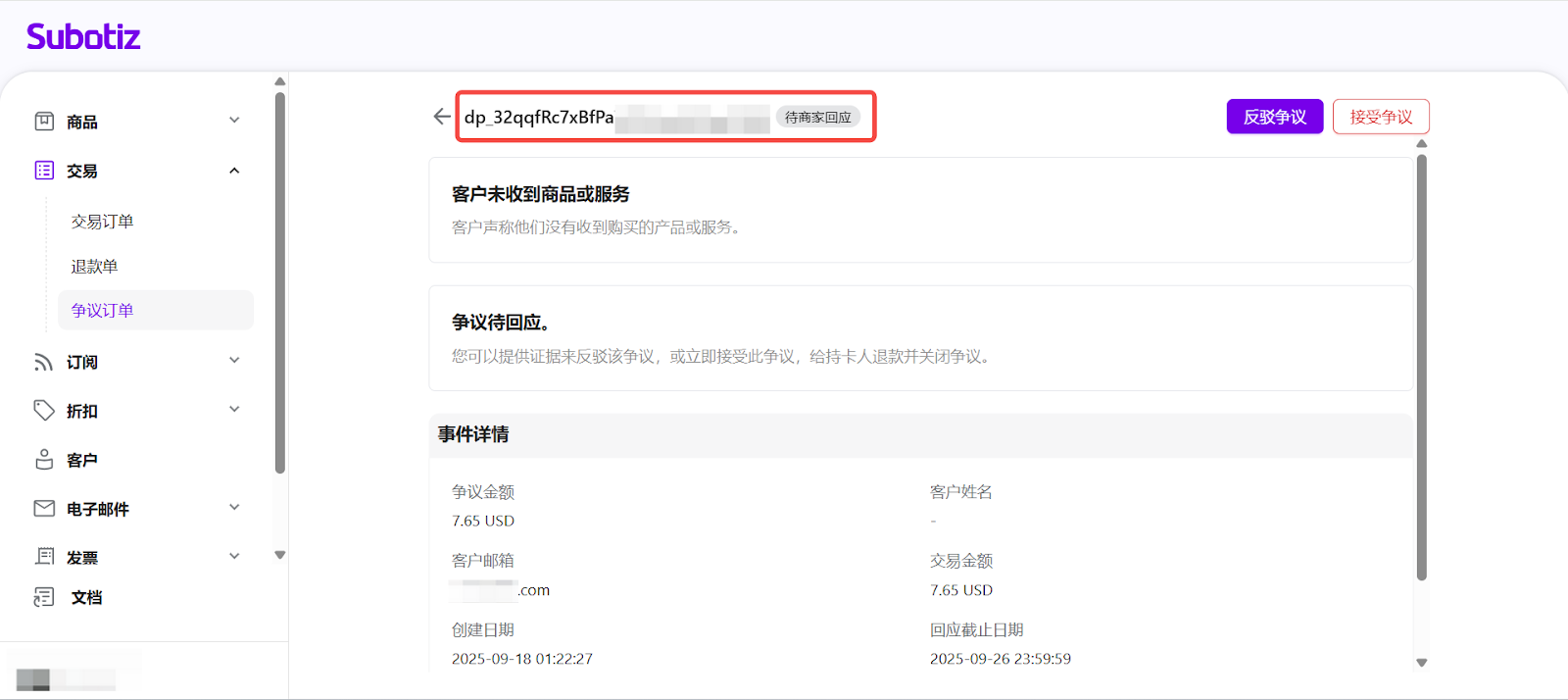Expand the 商品 menu chevron
Image resolution: width=1568 pixels, height=700 pixels.
tap(234, 121)
